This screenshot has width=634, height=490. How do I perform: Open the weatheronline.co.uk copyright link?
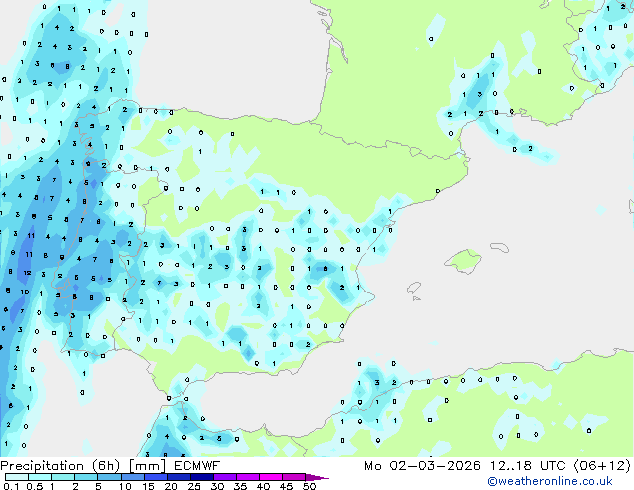[550, 481]
